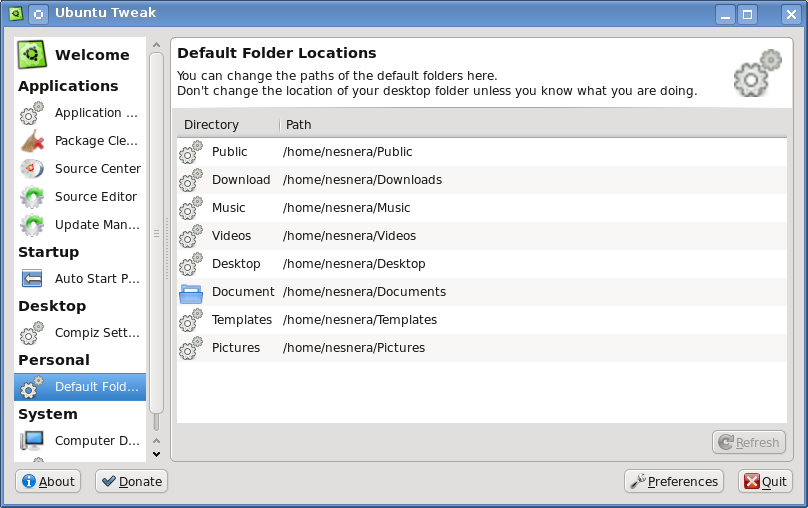The width and height of the screenshot is (808, 508).
Task: Open the Preferences dialog
Action: pyautogui.click(x=673, y=481)
